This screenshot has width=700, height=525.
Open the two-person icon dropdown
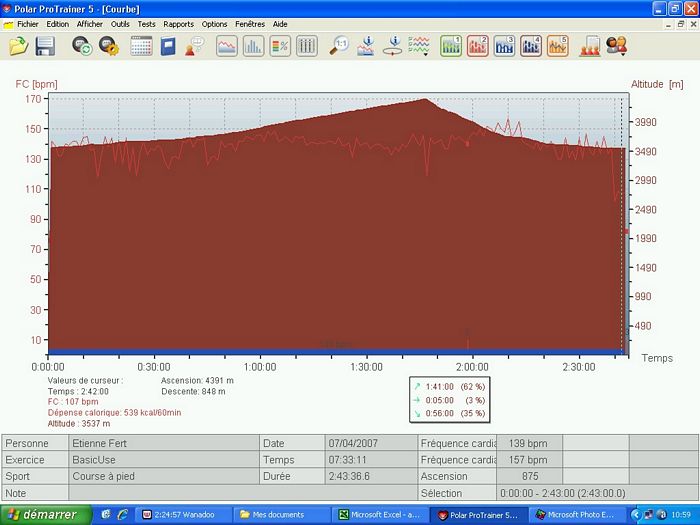pyautogui.click(x=617, y=46)
